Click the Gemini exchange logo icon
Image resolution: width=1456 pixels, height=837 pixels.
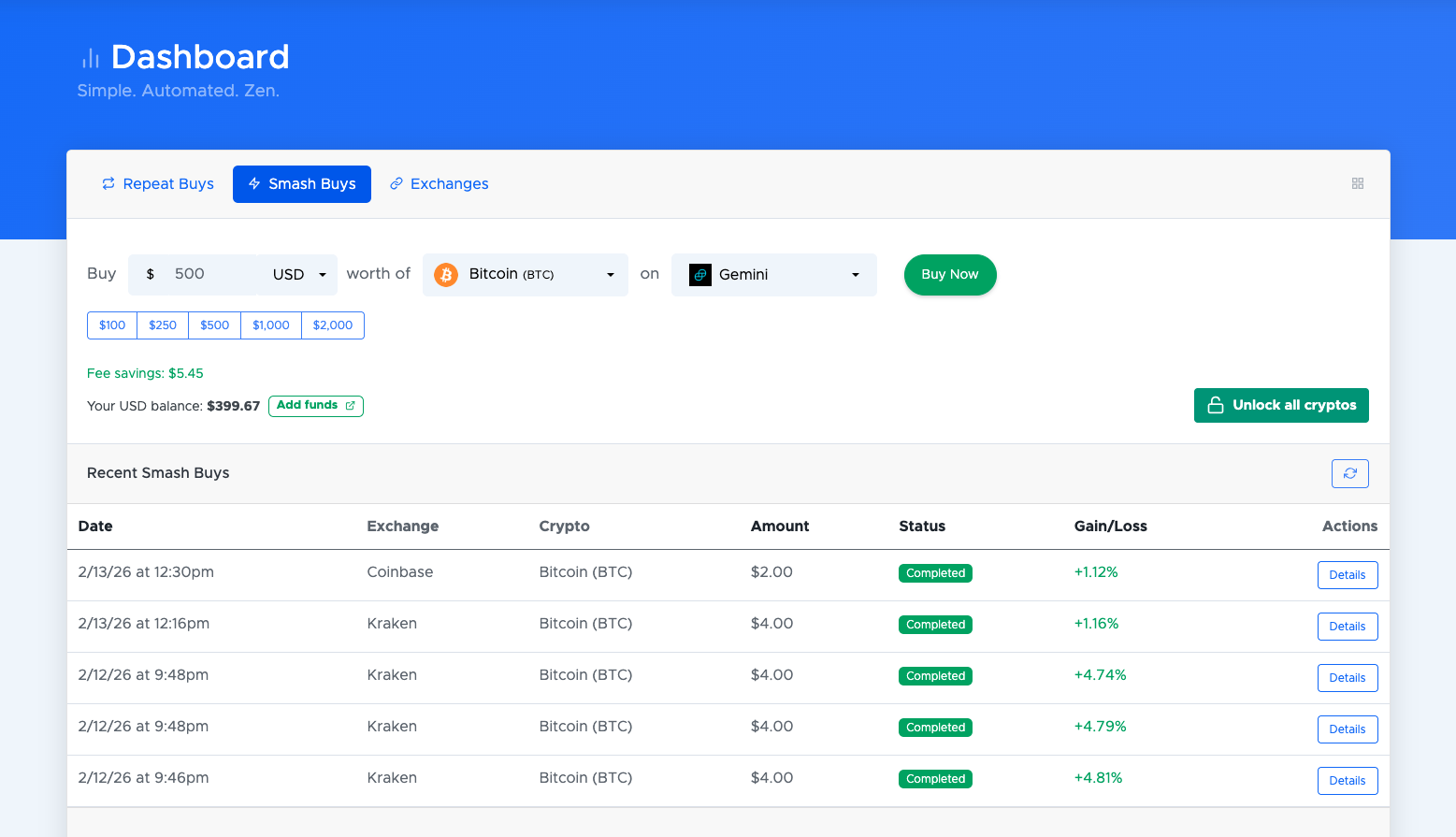click(x=700, y=275)
